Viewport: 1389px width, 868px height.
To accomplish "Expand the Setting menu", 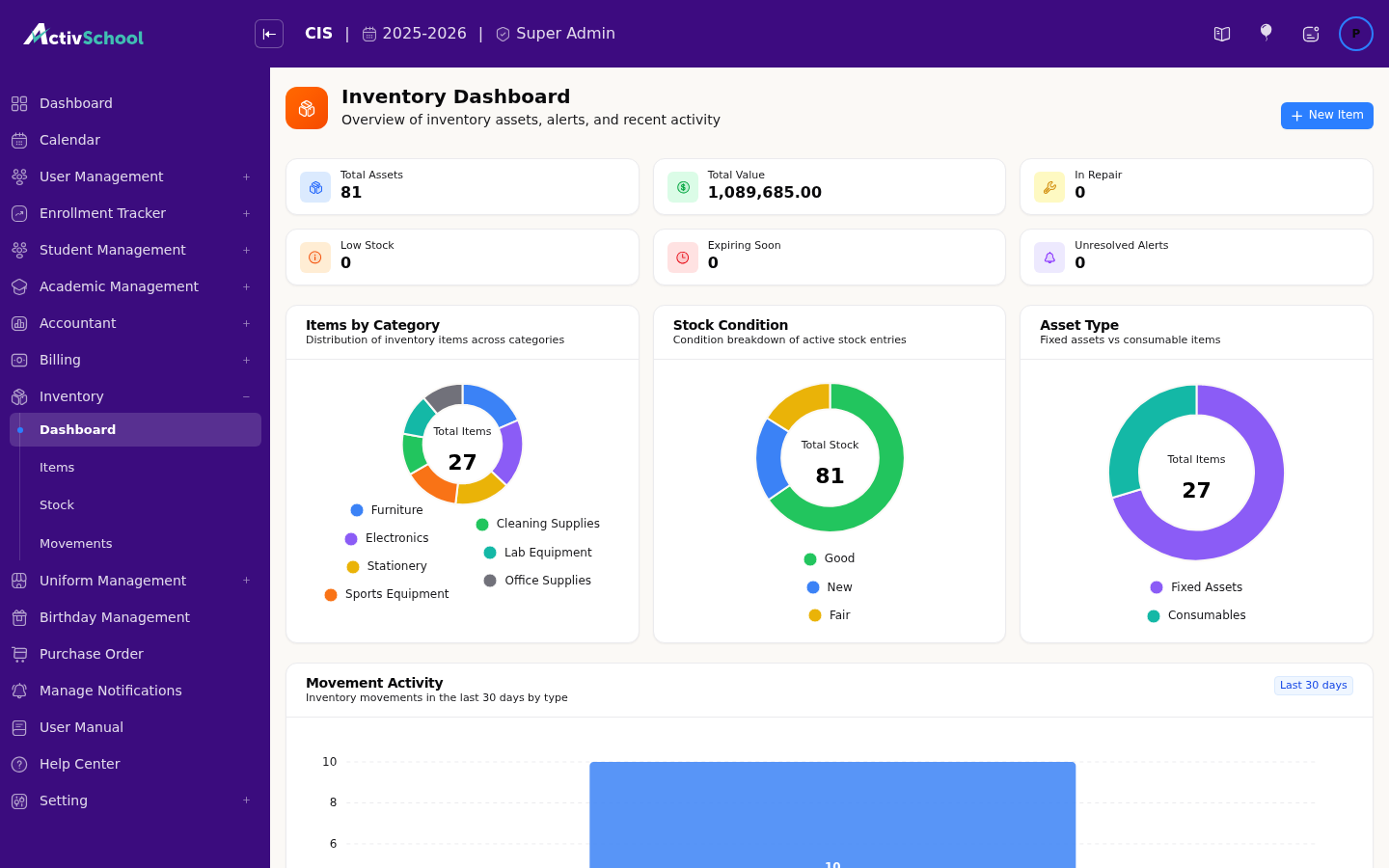I will coord(246,800).
